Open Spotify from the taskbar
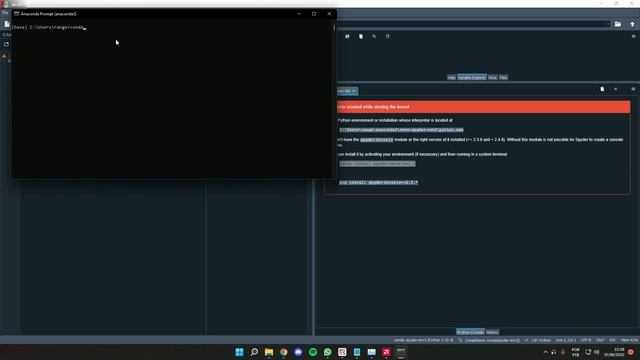 click(313, 352)
